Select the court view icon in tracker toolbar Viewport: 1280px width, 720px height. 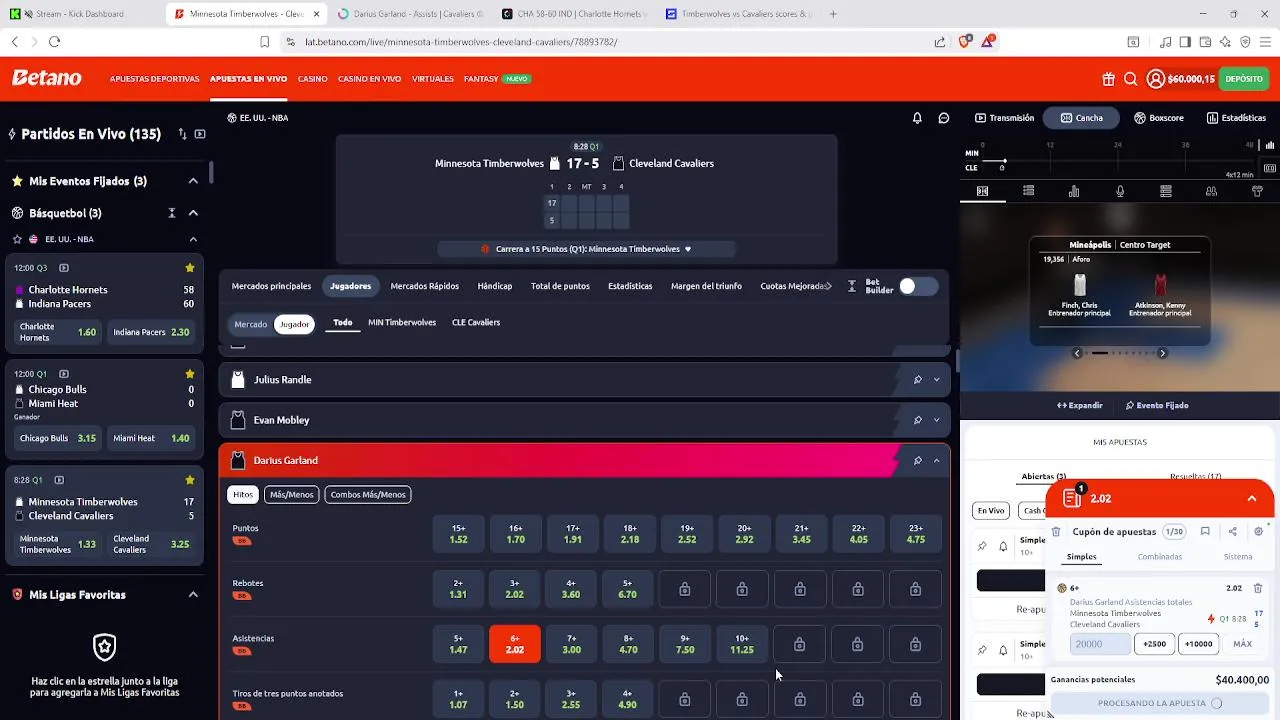(x=982, y=191)
